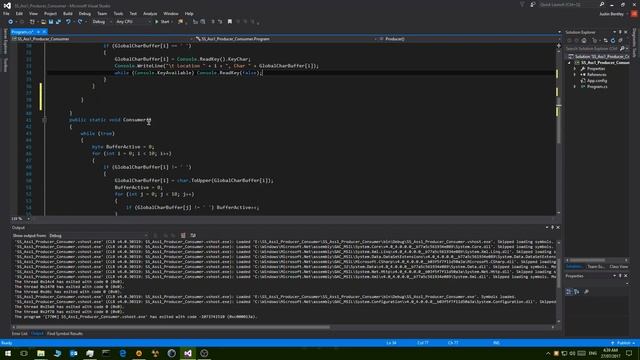Open the Debug menu
The height and width of the screenshot is (360, 640).
click(84, 13)
